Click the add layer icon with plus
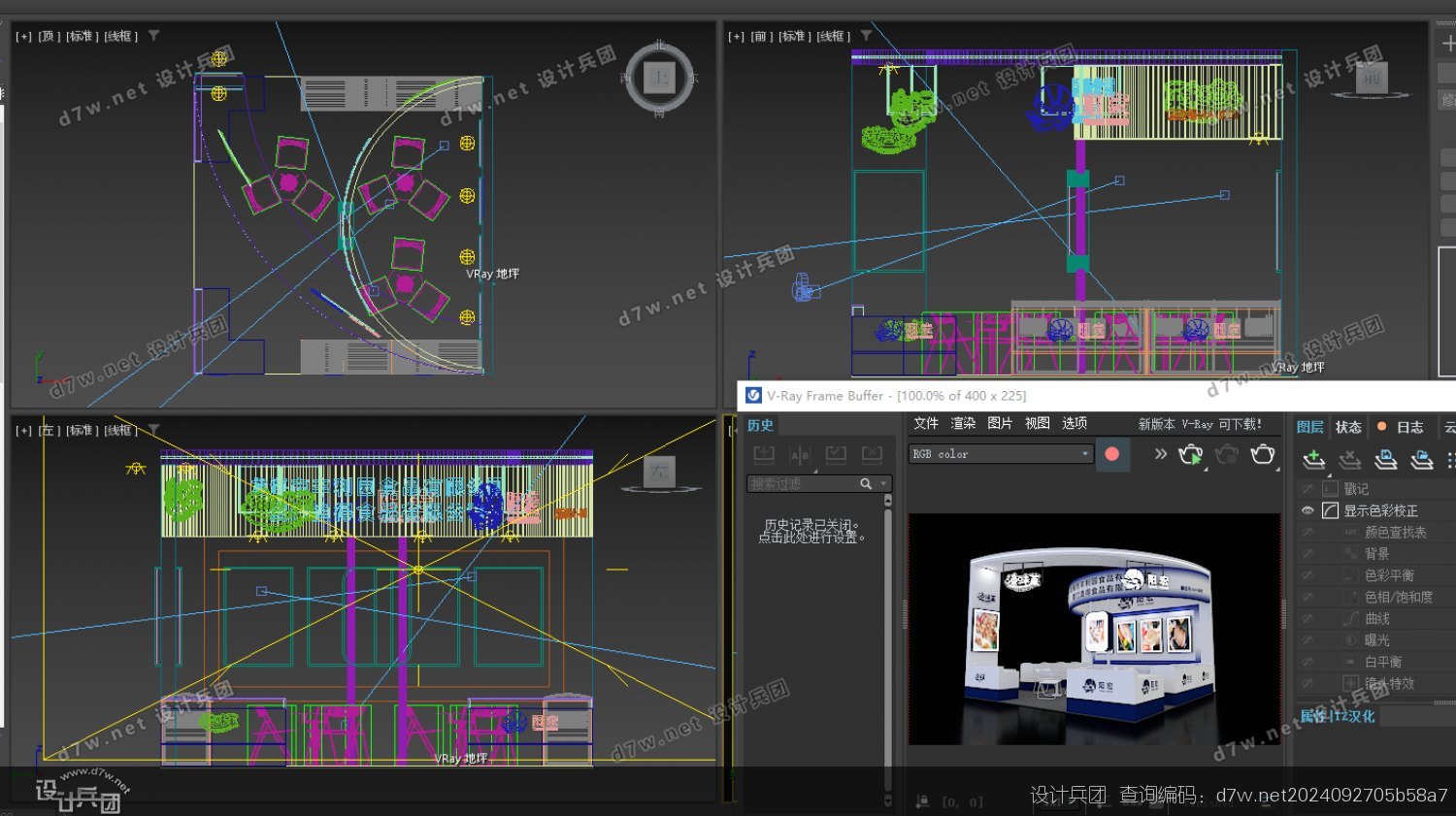The width and height of the screenshot is (1456, 816). pyautogui.click(x=1313, y=459)
